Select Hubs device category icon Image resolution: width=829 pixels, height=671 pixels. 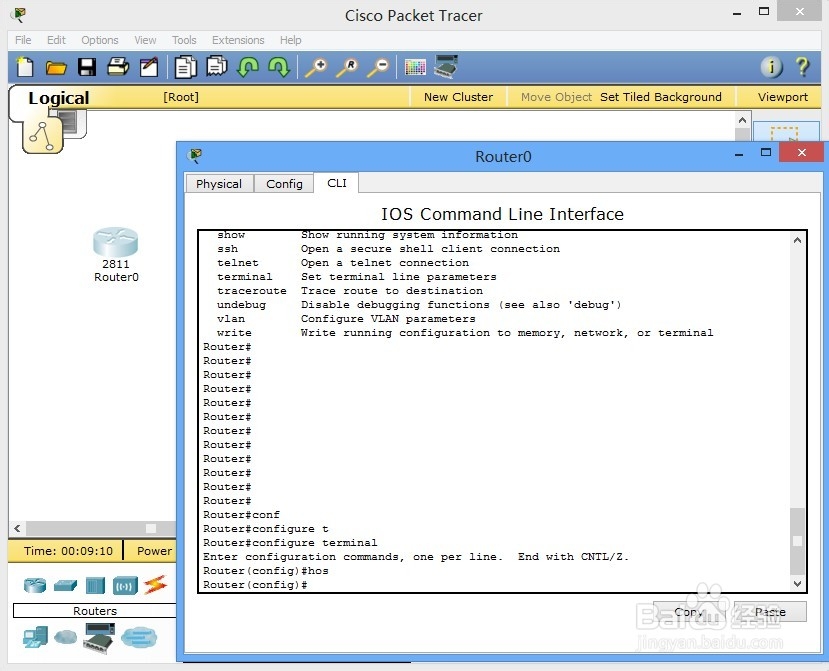[x=95, y=585]
